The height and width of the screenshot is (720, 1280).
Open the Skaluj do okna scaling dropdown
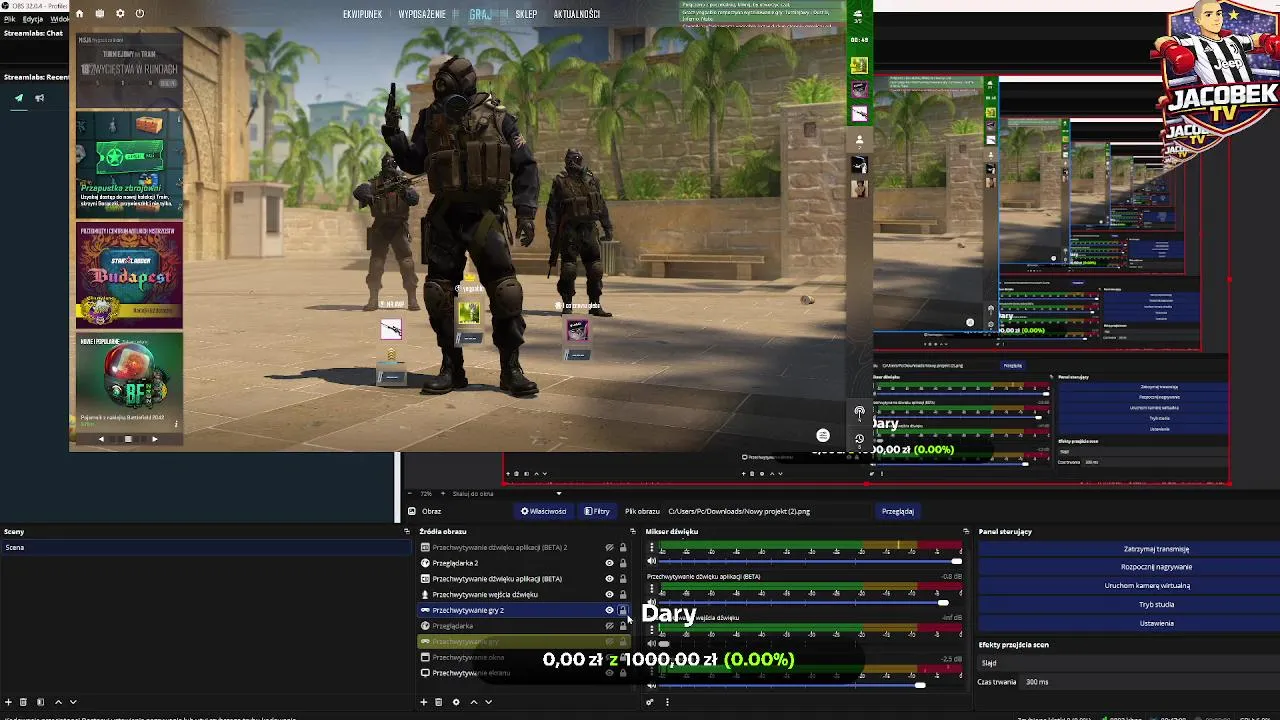point(507,494)
